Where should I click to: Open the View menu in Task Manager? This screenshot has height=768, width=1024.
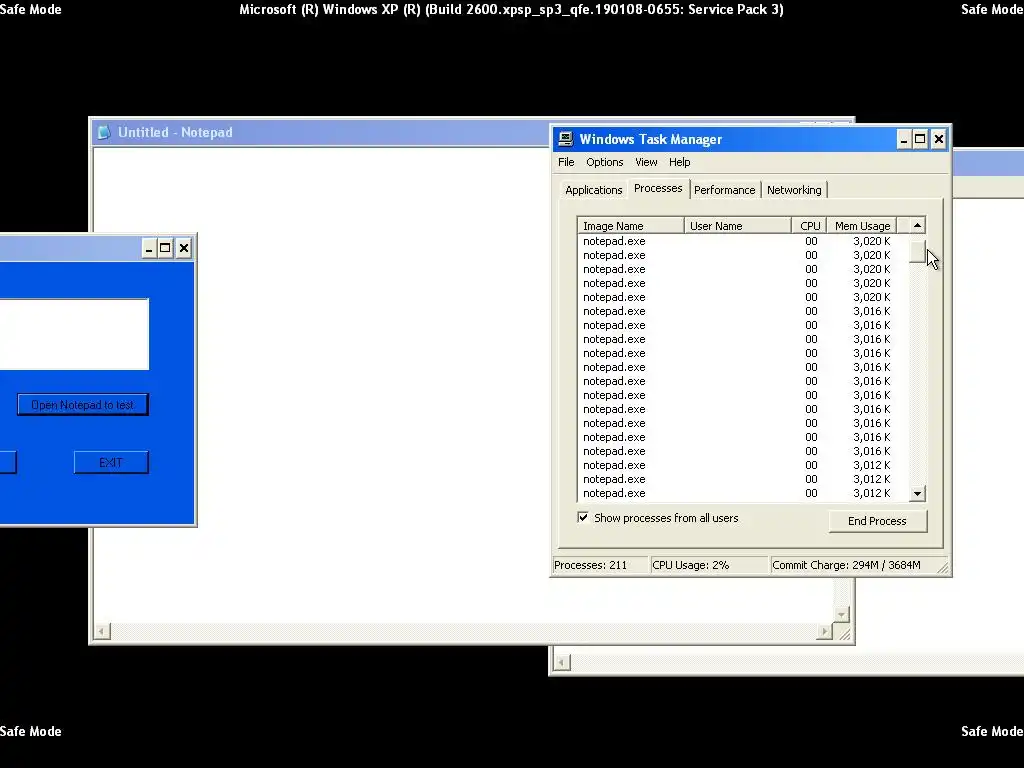(646, 162)
